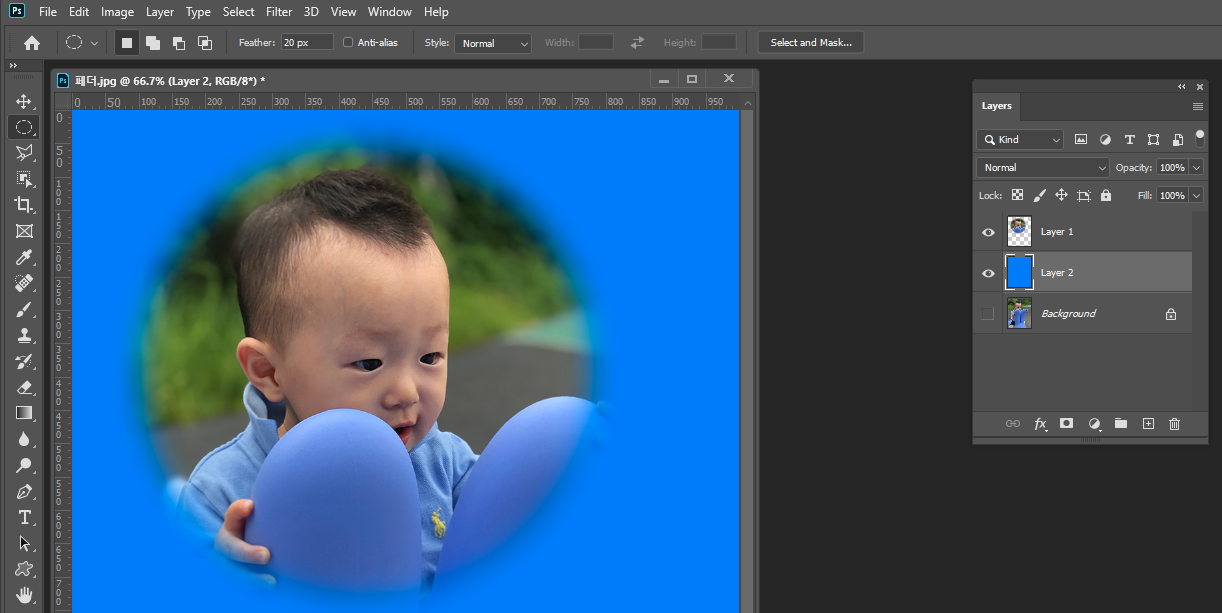Open the File menu

[x=47, y=12]
